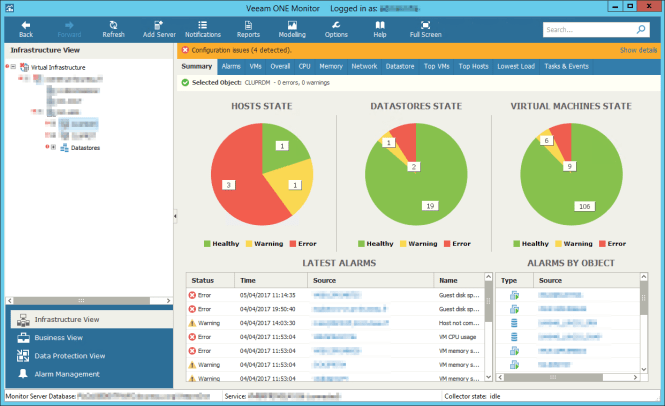The height and width of the screenshot is (406, 665).
Task: Open the Tasks & Events tab
Action: (x=566, y=66)
